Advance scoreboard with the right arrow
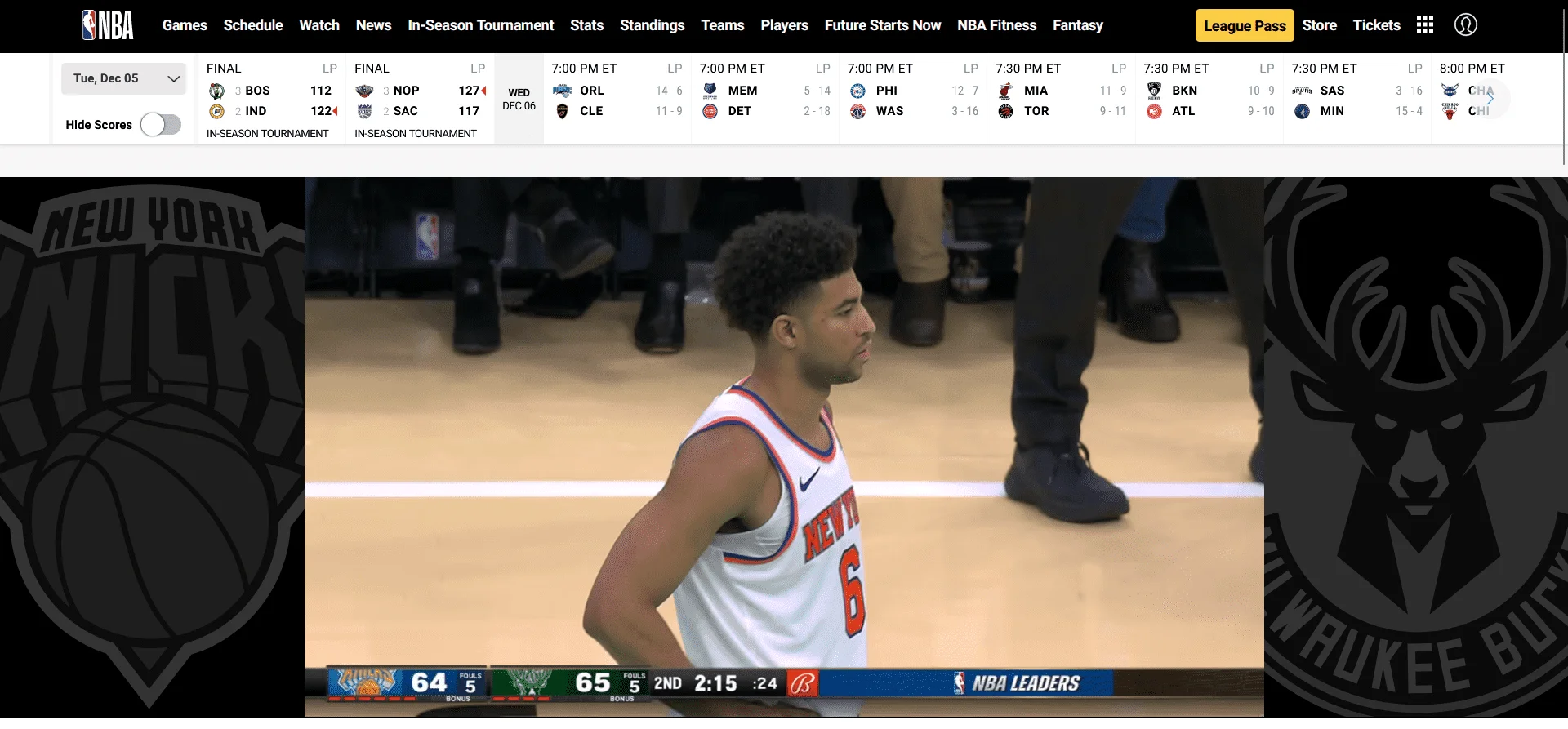1568x729 pixels. (x=1490, y=99)
